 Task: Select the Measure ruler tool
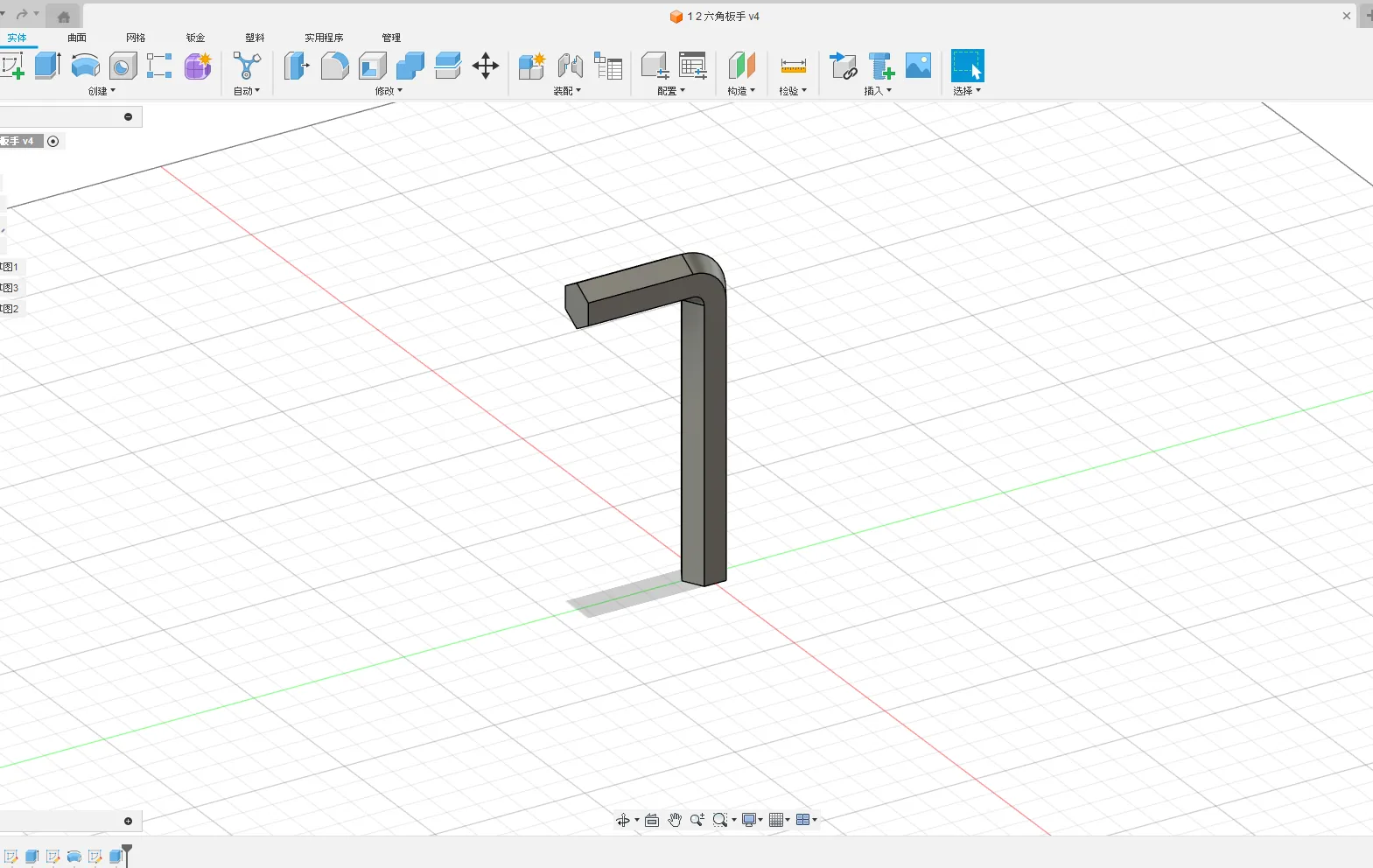point(793,66)
